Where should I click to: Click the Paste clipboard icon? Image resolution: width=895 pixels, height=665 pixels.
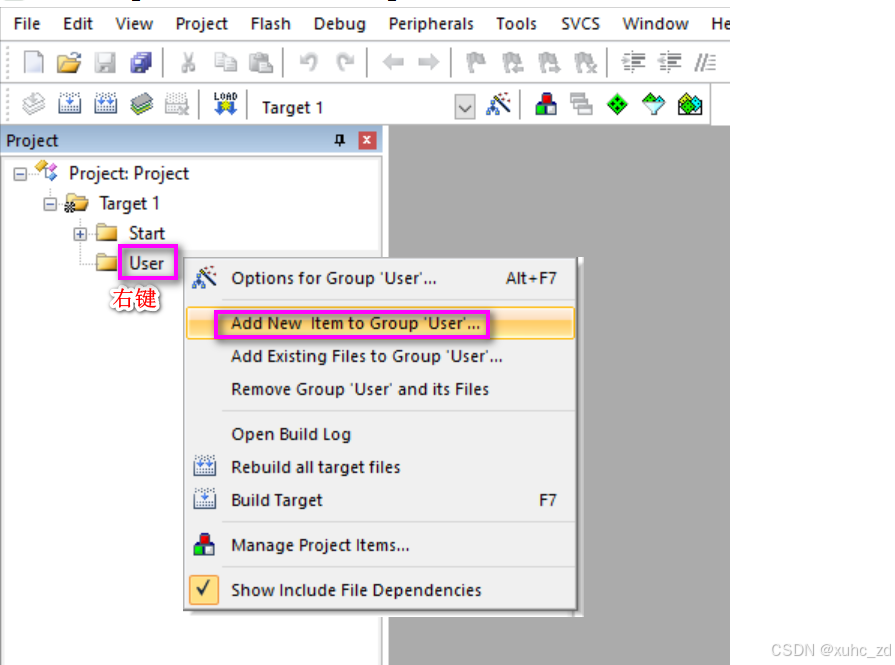click(x=261, y=62)
